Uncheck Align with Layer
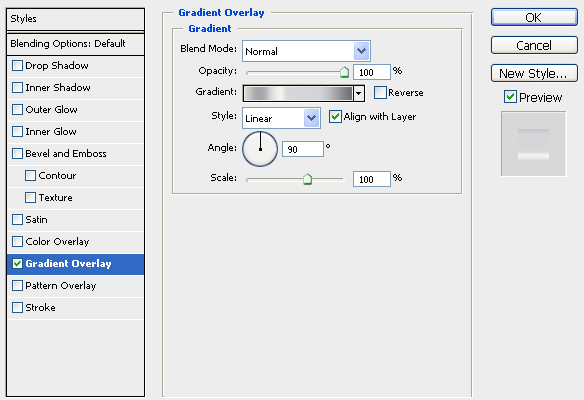 click(335, 117)
